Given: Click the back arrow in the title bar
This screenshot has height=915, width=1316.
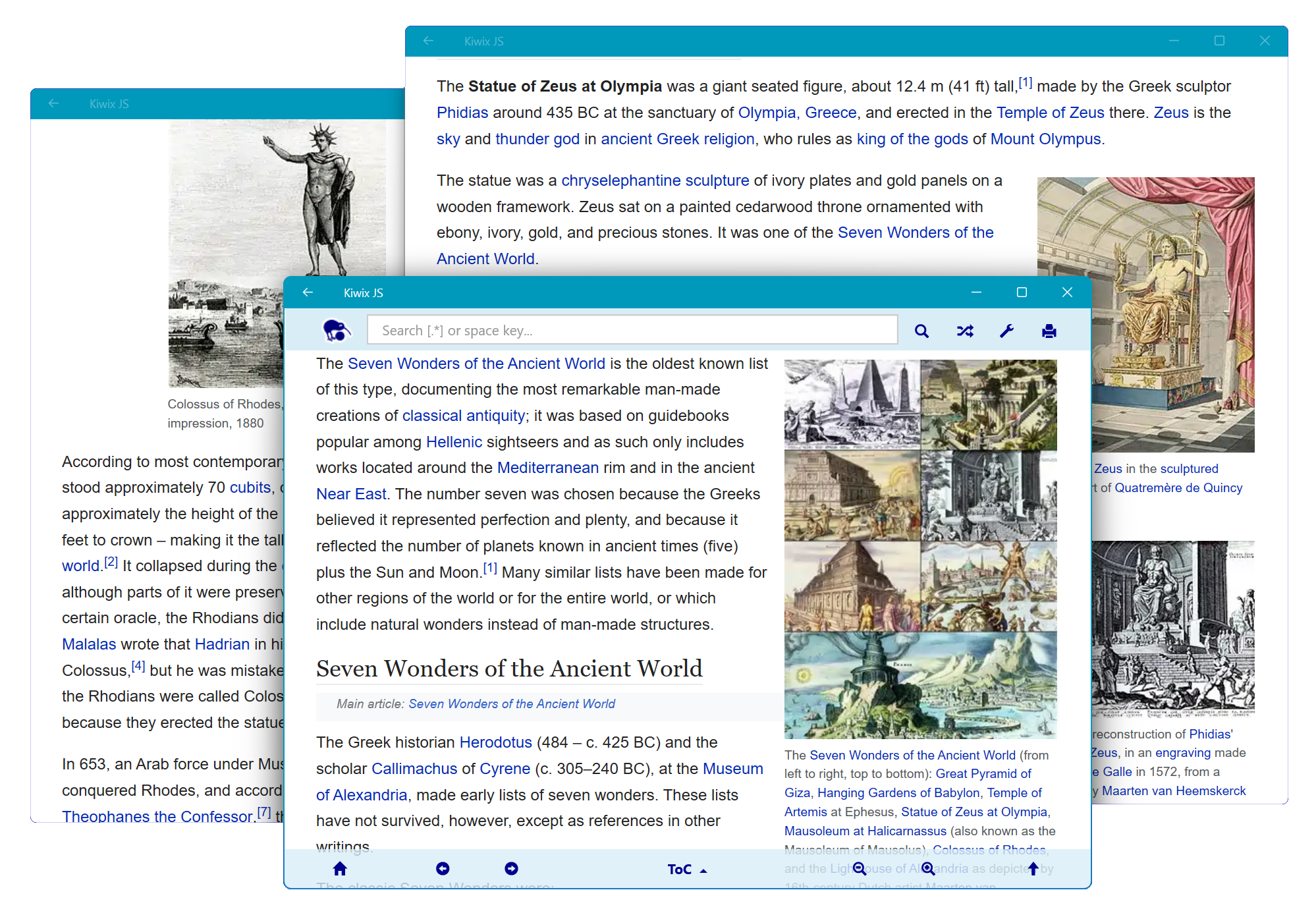Looking at the screenshot, I should (x=308, y=292).
